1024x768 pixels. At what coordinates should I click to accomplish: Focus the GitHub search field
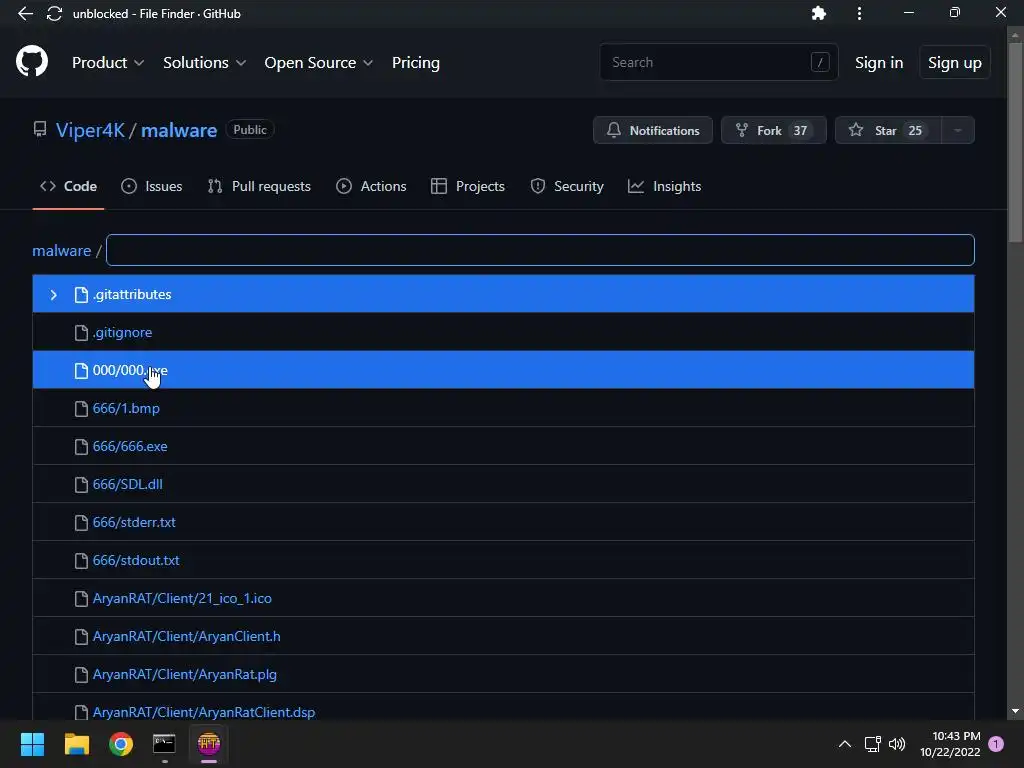[x=718, y=62]
